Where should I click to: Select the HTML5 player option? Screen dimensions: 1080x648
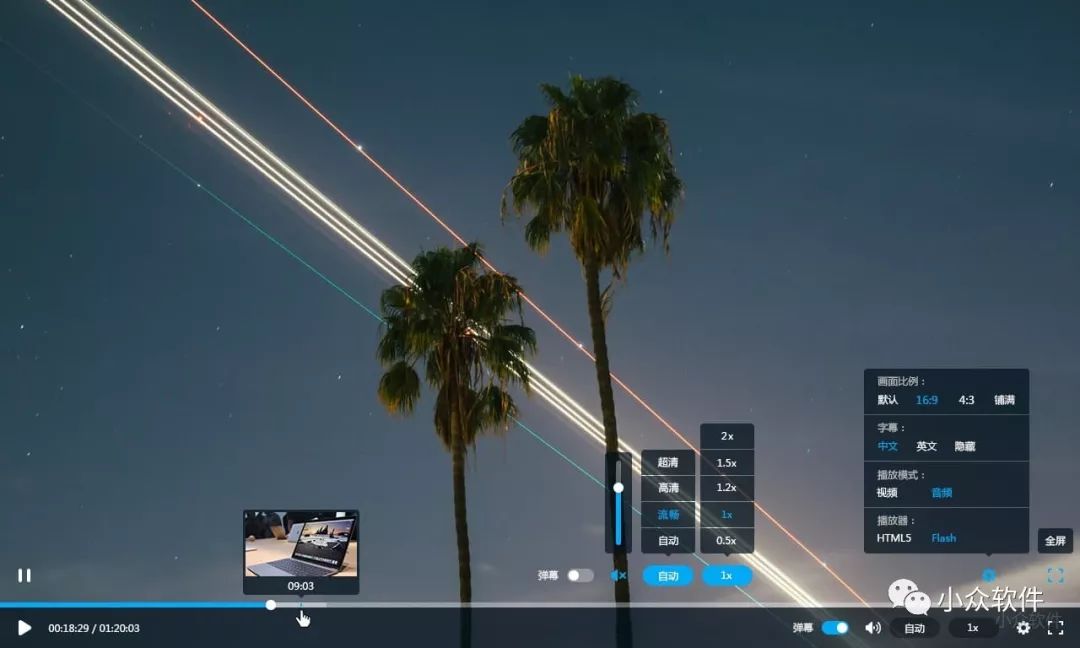tap(894, 538)
